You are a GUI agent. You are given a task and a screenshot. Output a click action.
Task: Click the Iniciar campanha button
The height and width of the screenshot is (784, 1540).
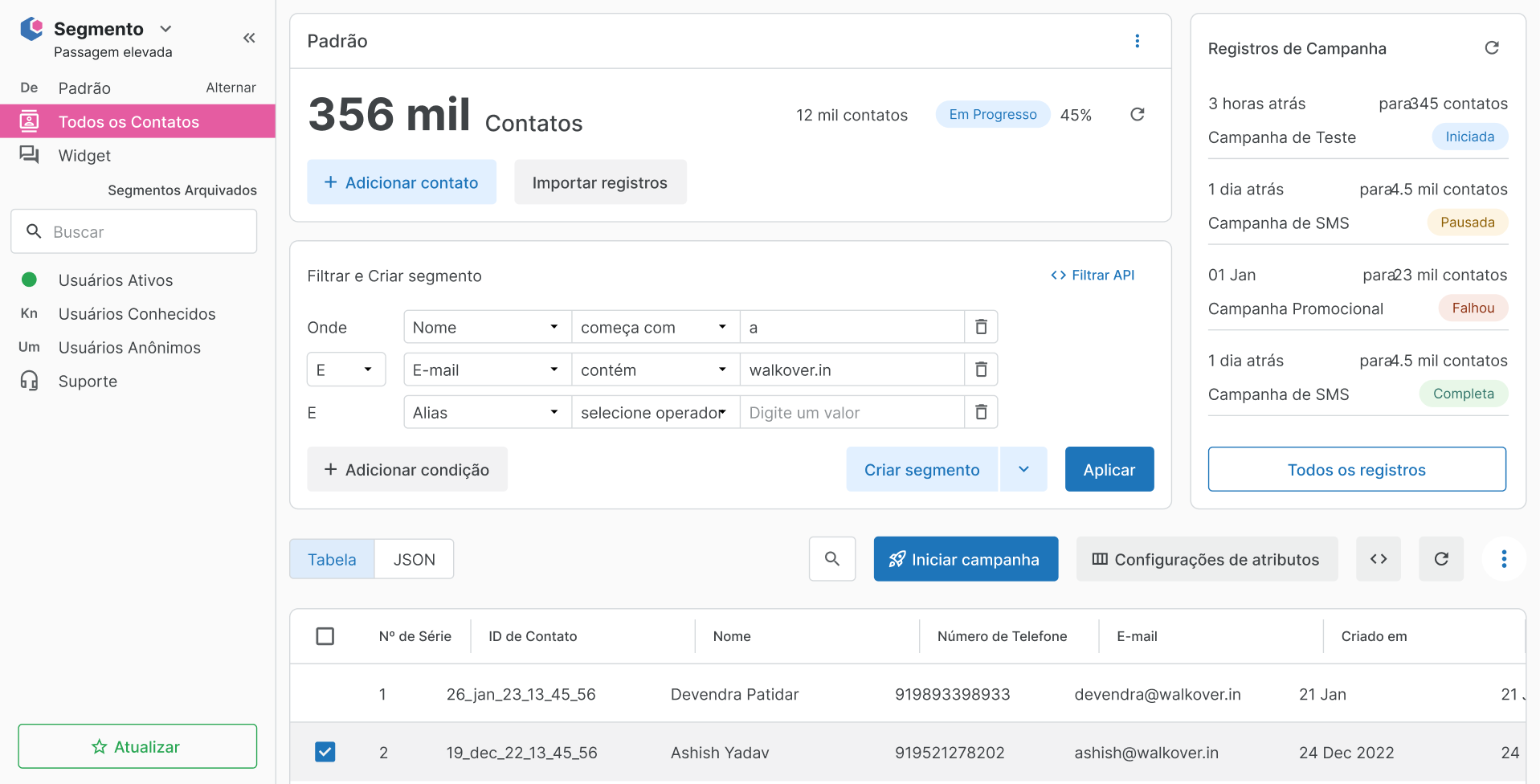(965, 559)
